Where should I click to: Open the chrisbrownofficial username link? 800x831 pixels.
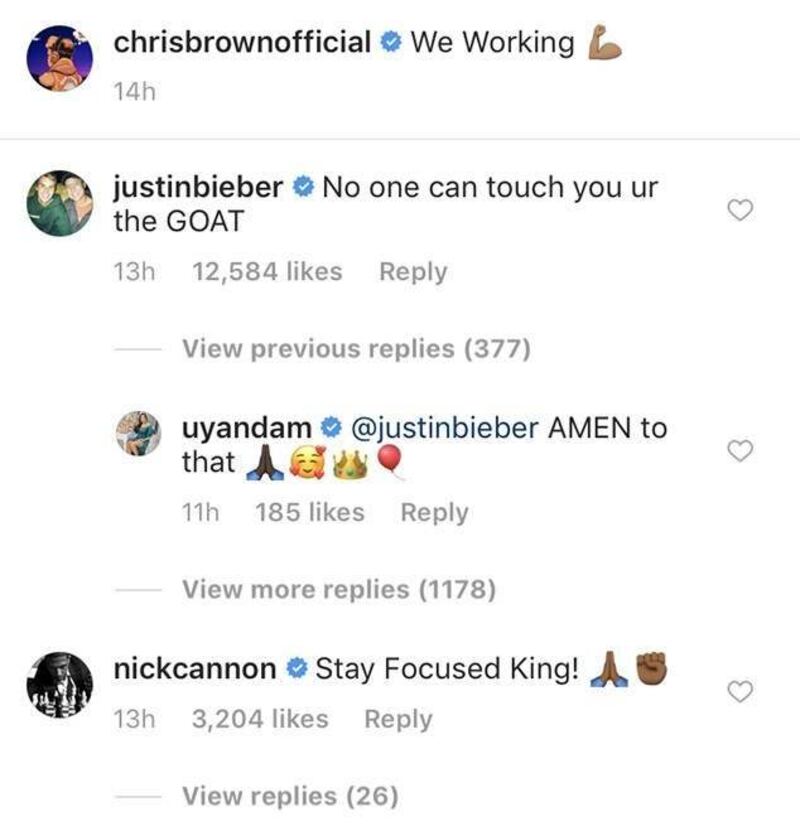click(242, 42)
